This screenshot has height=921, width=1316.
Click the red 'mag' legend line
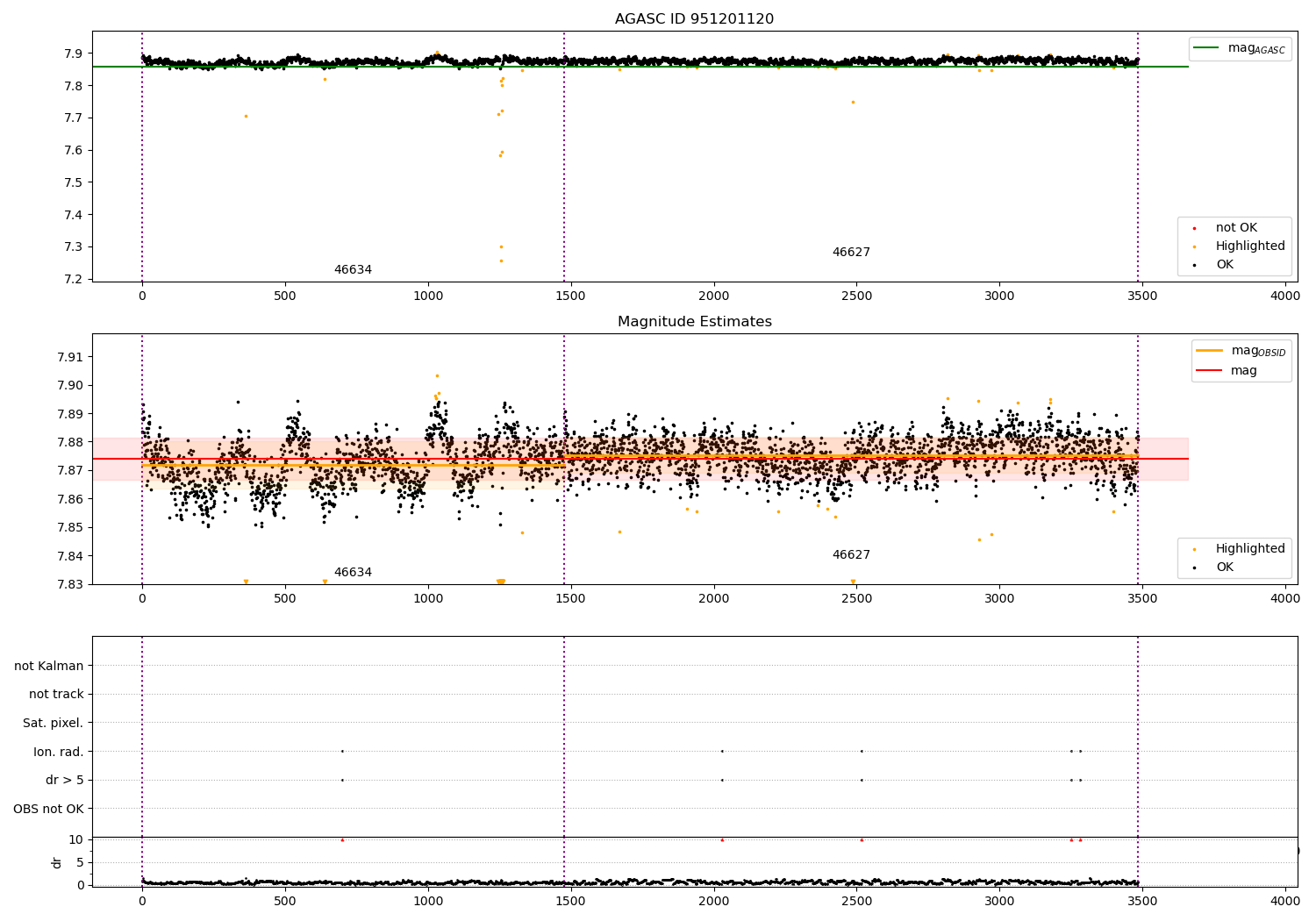coord(1209,370)
